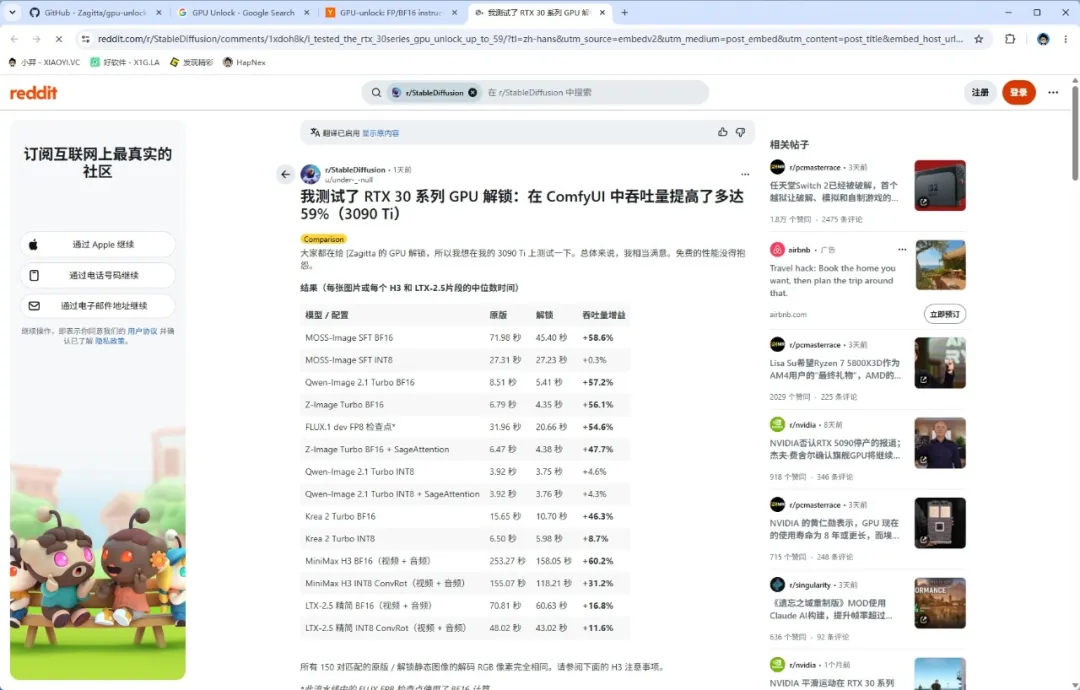Remove the r/StableDiffusion search filter chip
Screen dimensions: 1080x690
coord(472,92)
